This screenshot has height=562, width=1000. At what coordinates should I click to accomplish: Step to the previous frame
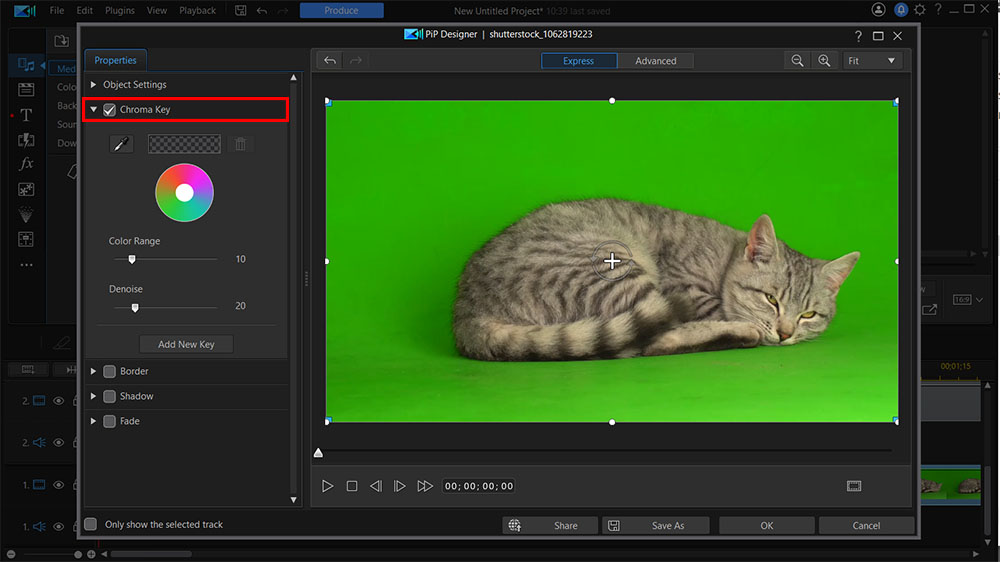(x=376, y=486)
